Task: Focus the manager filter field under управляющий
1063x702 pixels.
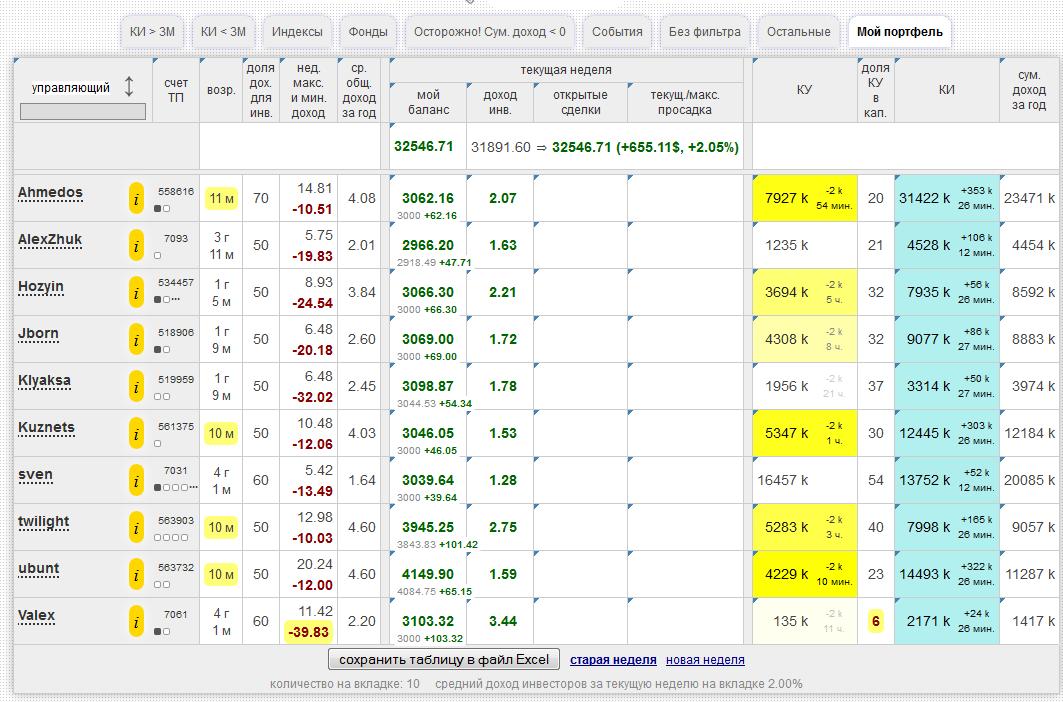Action: (x=83, y=111)
